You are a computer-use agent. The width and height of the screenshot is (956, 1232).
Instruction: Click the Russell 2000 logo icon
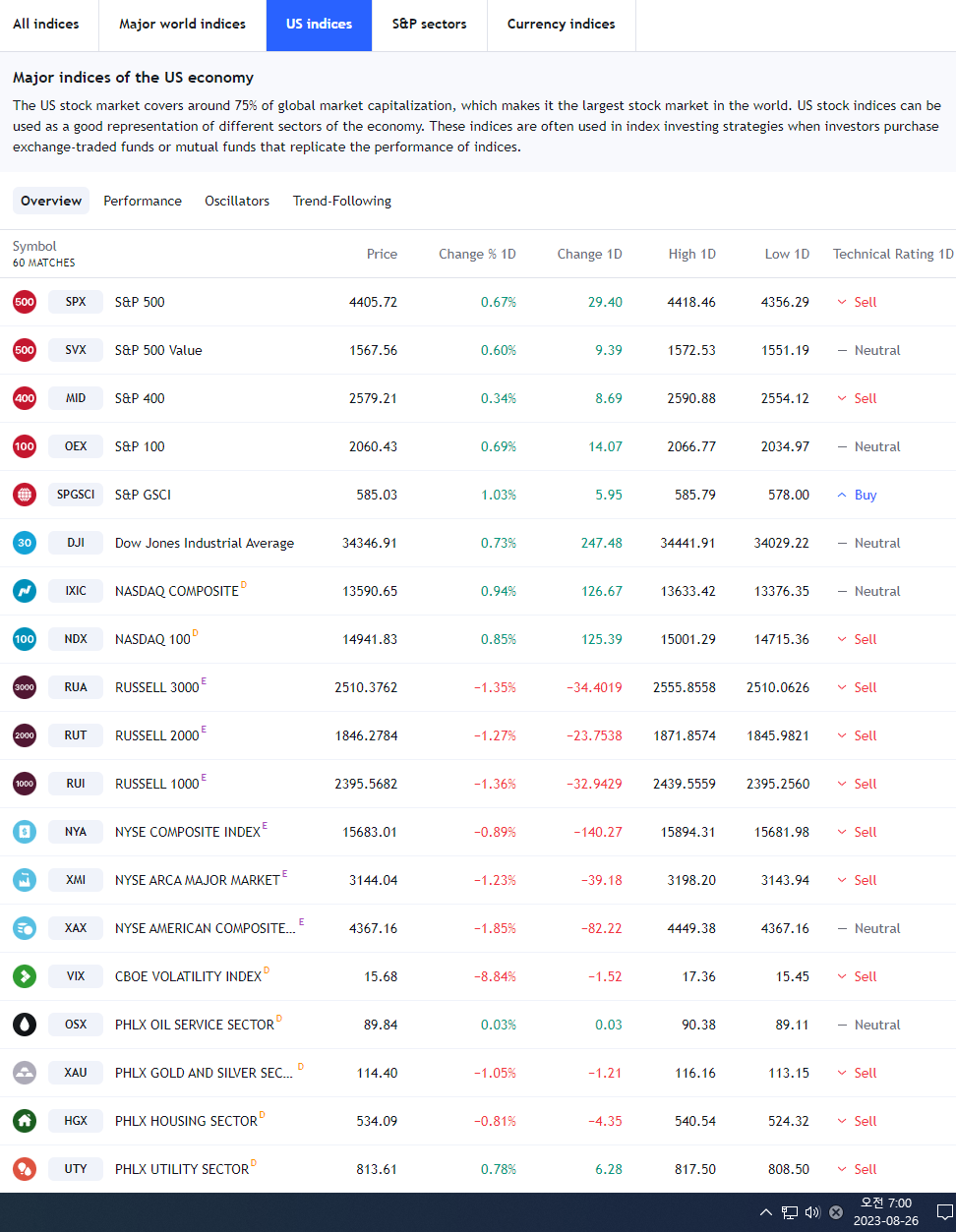tap(25, 735)
